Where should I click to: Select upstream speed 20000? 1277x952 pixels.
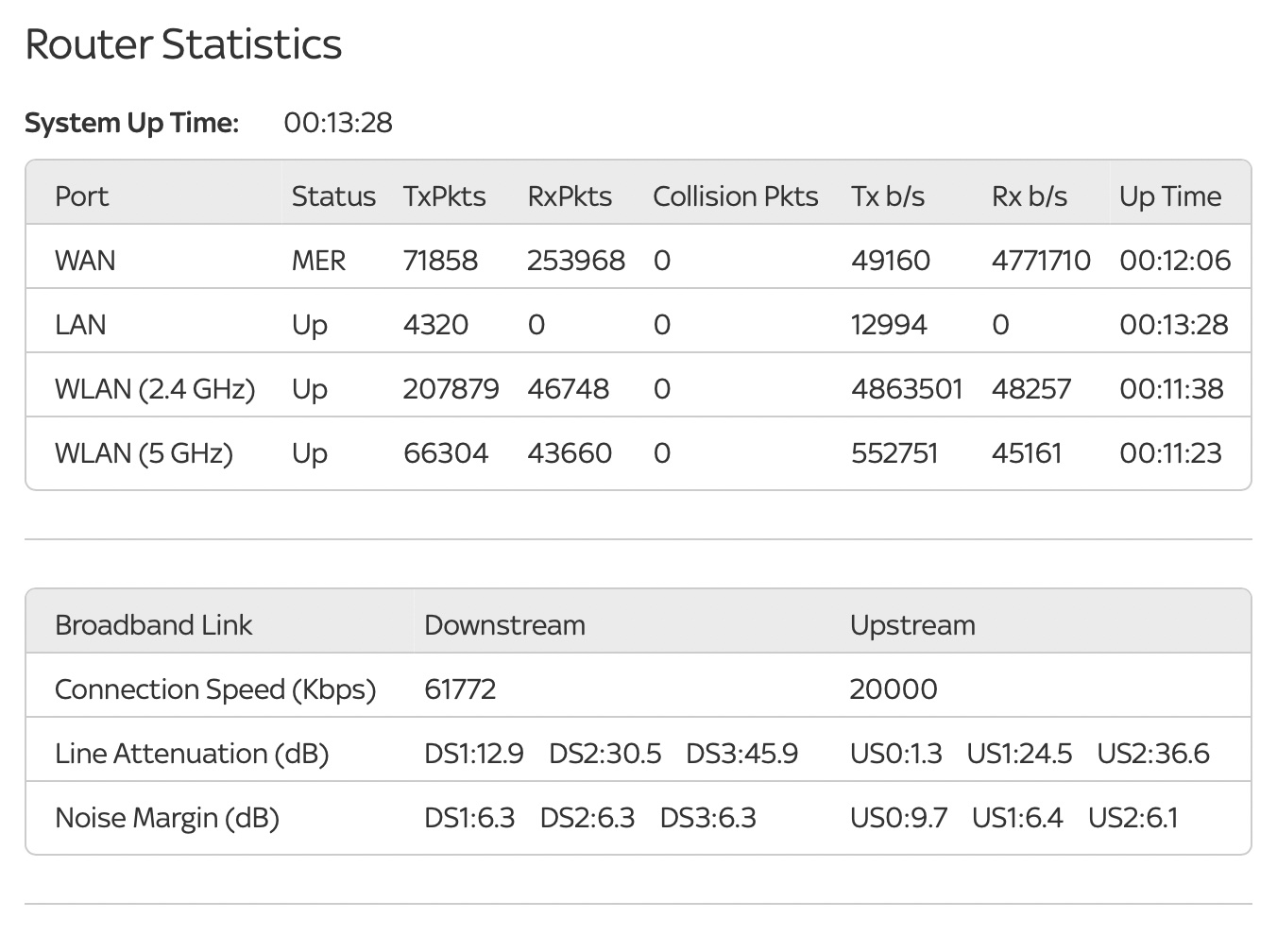coord(894,689)
